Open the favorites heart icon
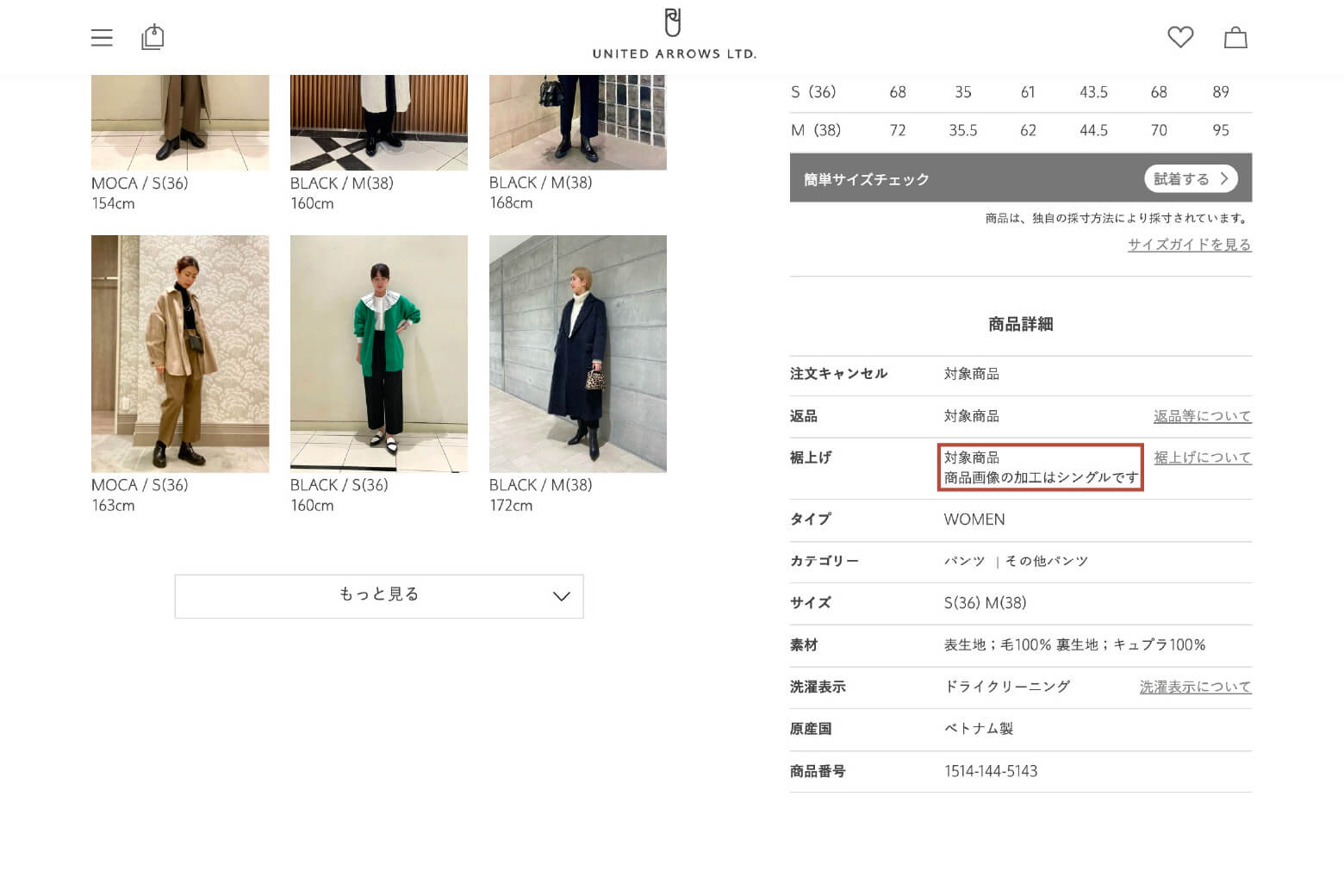Viewport: 1344px width, 896px height. click(x=1180, y=37)
